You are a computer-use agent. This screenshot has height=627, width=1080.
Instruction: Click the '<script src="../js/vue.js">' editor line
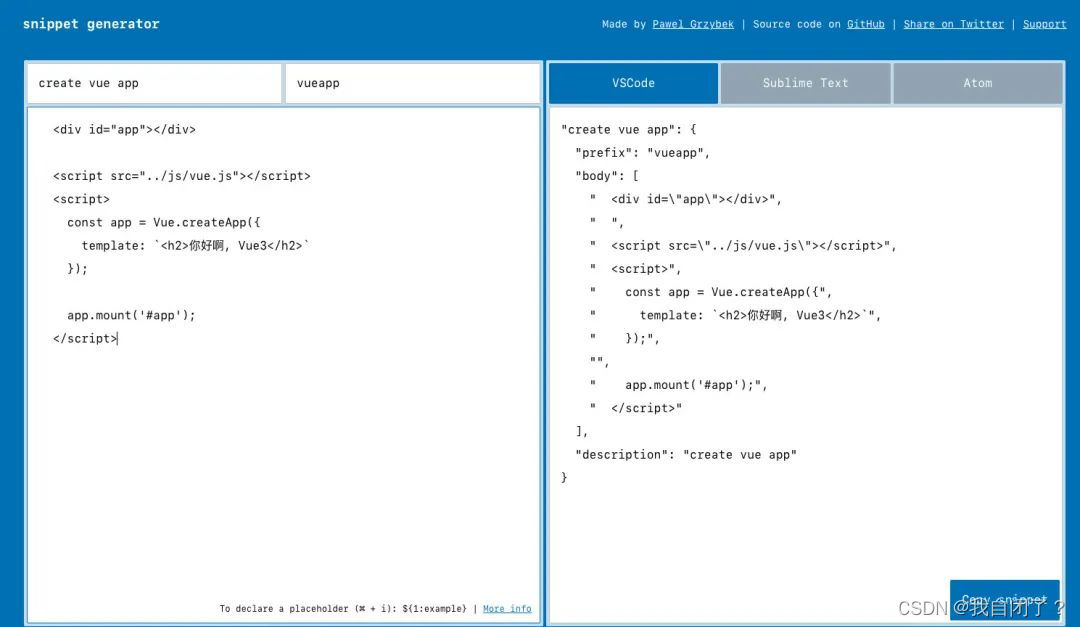coord(182,176)
